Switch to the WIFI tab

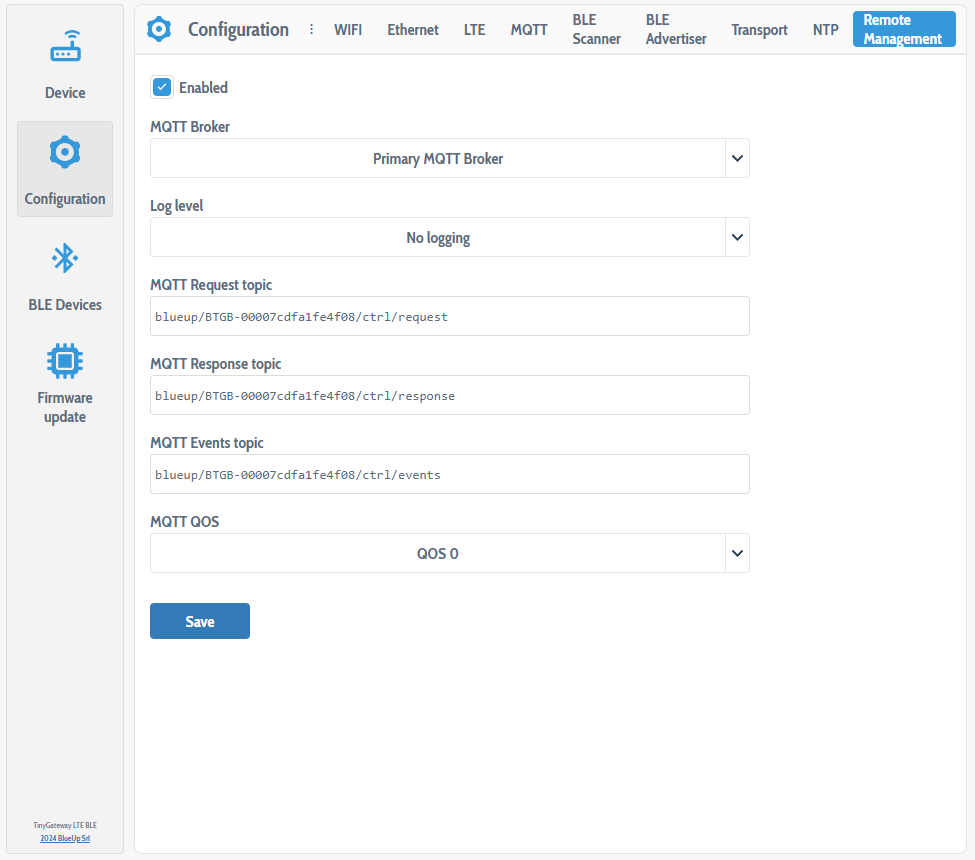point(348,29)
